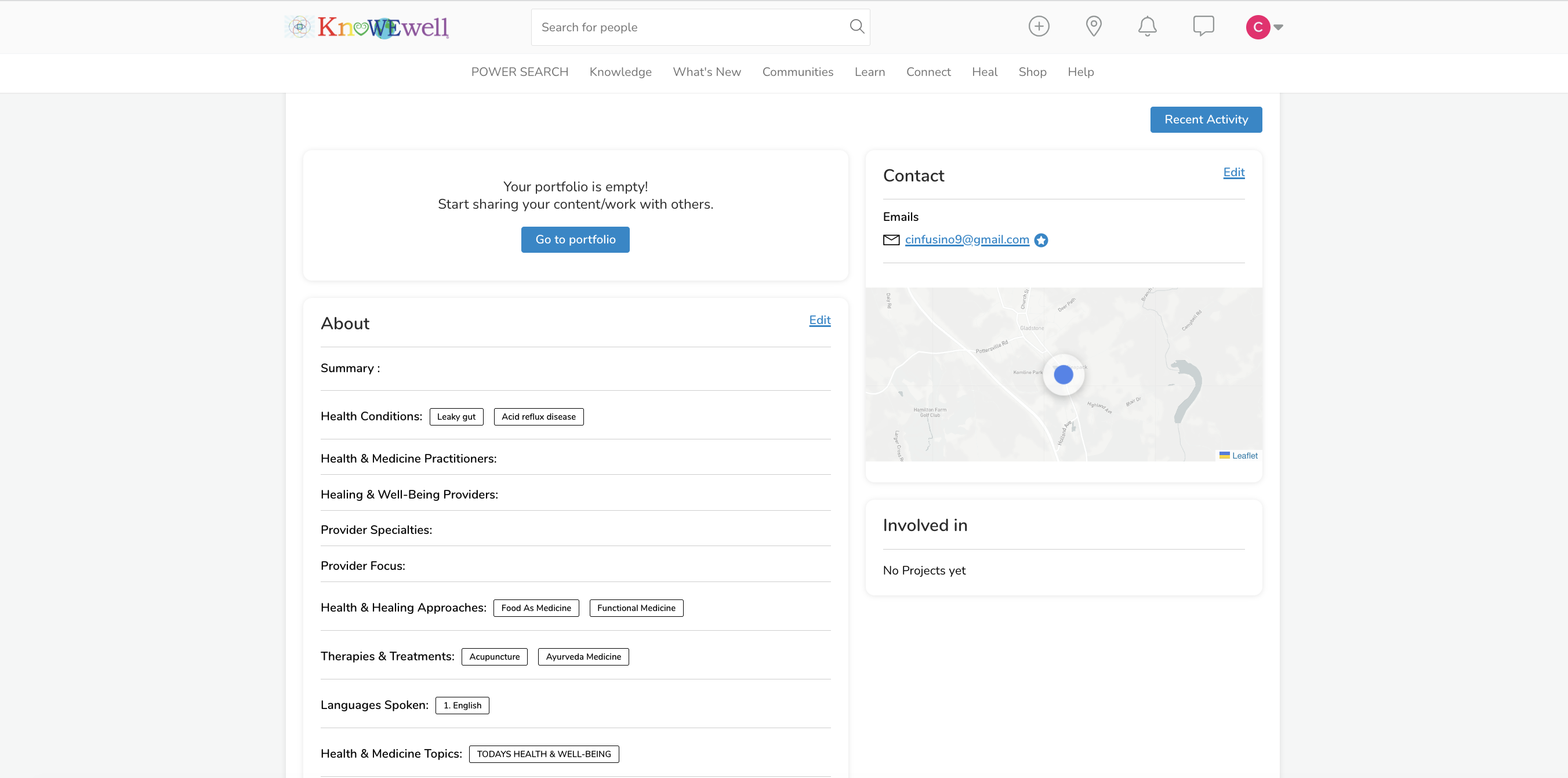Image resolution: width=1568 pixels, height=778 pixels.
Task: Click the C profile avatar
Action: pos(1258,27)
